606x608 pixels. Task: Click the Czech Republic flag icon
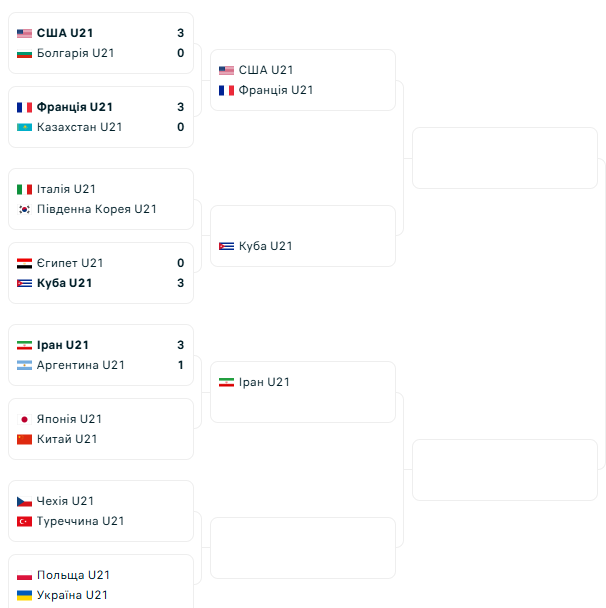pyautogui.click(x=24, y=501)
